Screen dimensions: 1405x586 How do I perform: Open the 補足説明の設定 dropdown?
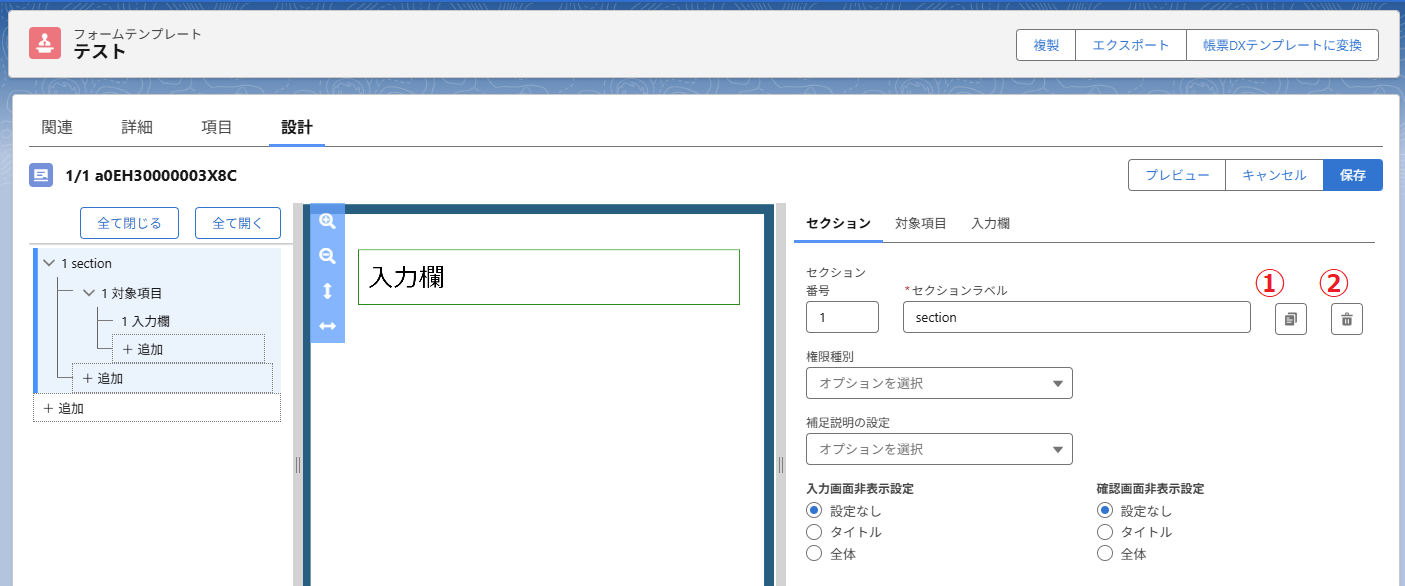tap(939, 449)
